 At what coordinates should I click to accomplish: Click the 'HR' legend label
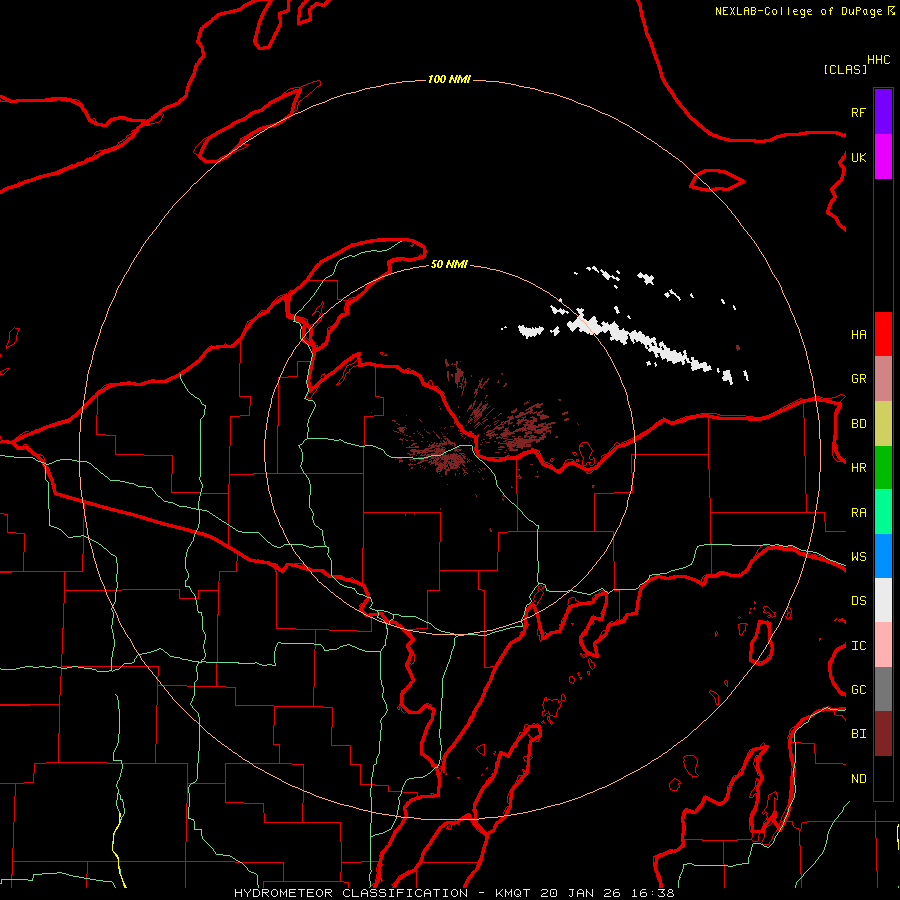click(x=858, y=468)
